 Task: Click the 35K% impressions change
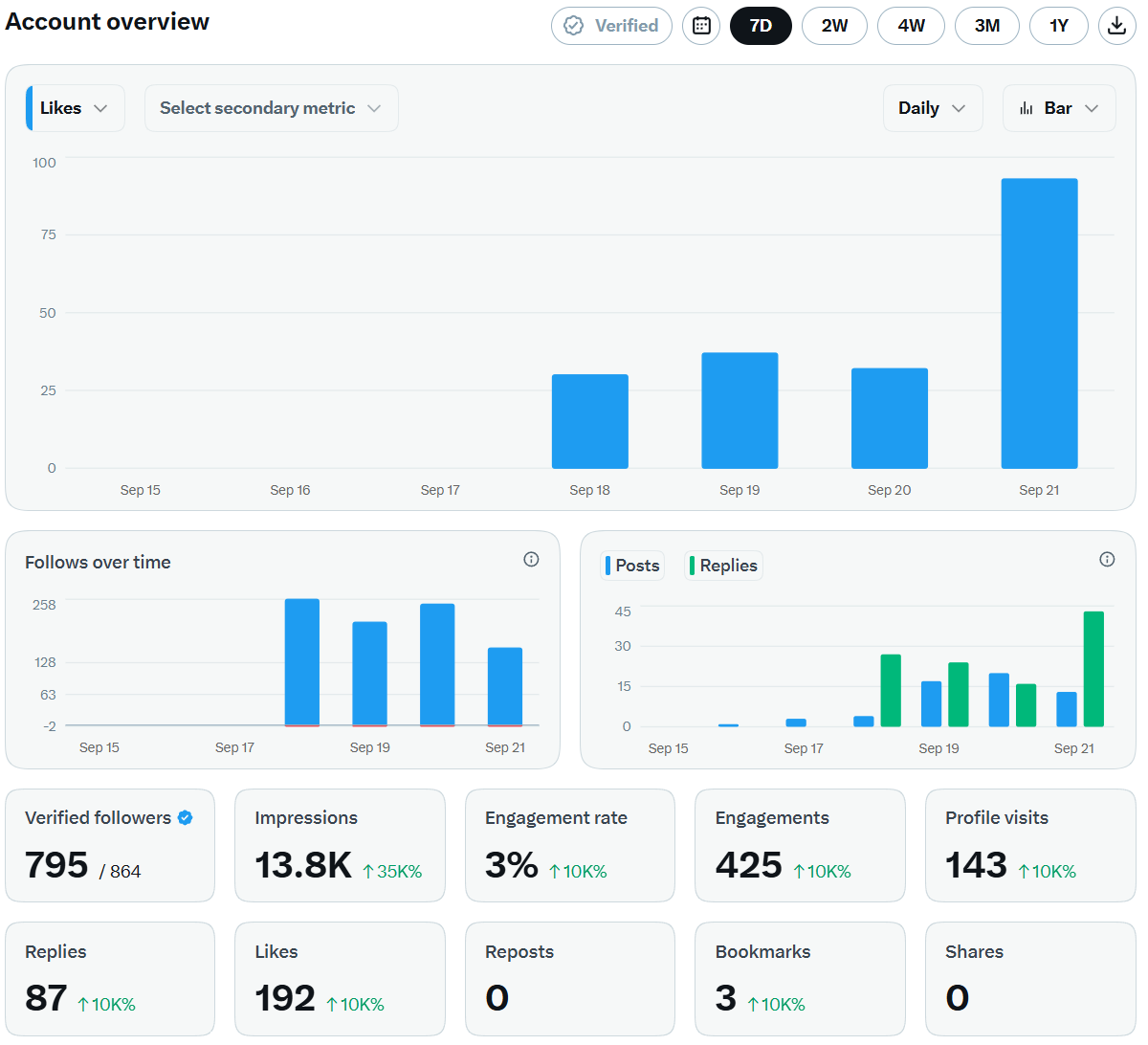(392, 871)
